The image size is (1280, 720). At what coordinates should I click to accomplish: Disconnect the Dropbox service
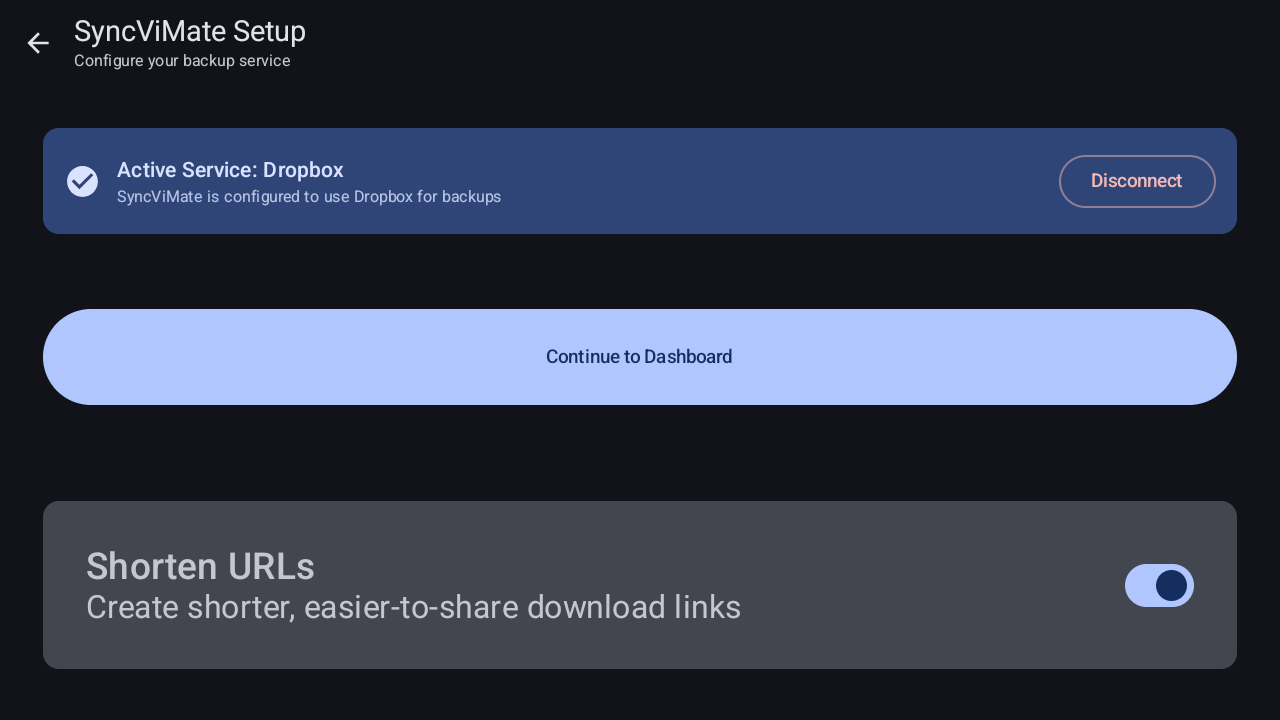click(1137, 181)
